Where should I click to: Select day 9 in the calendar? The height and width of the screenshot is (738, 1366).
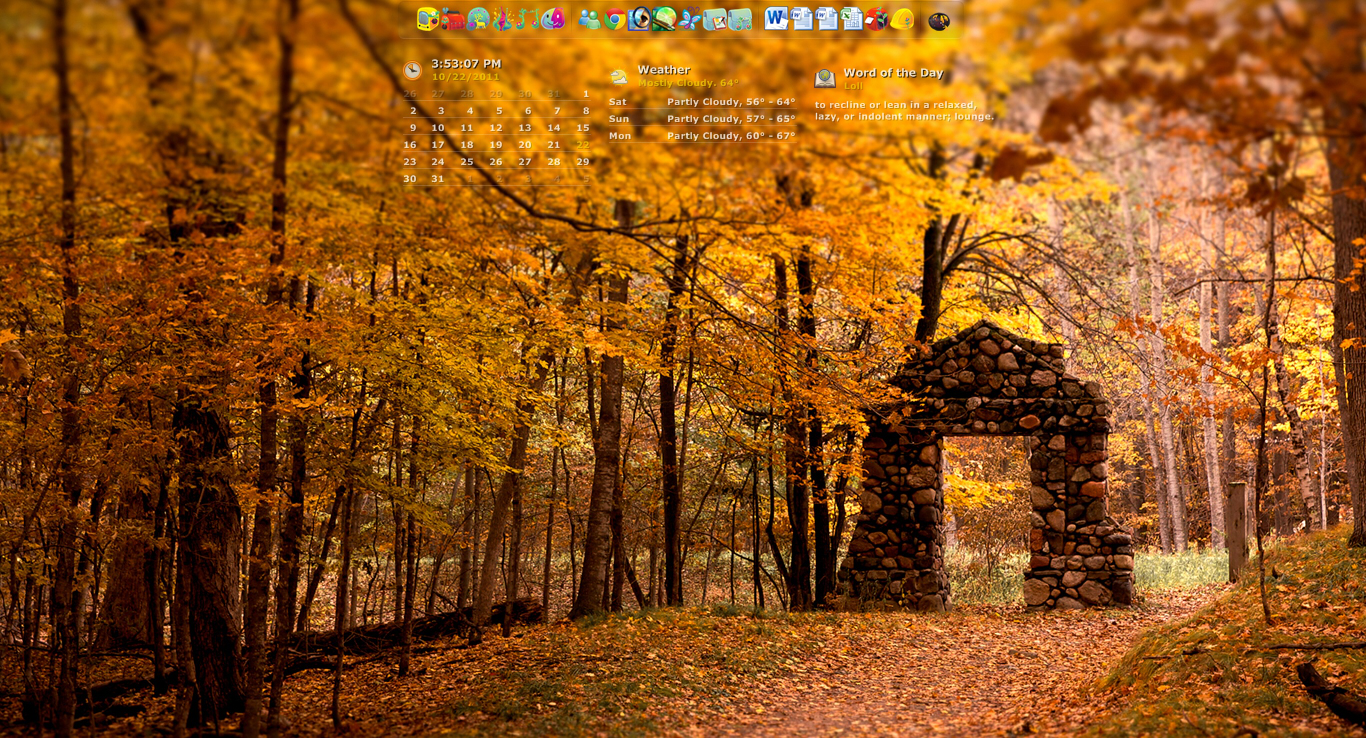pos(413,127)
